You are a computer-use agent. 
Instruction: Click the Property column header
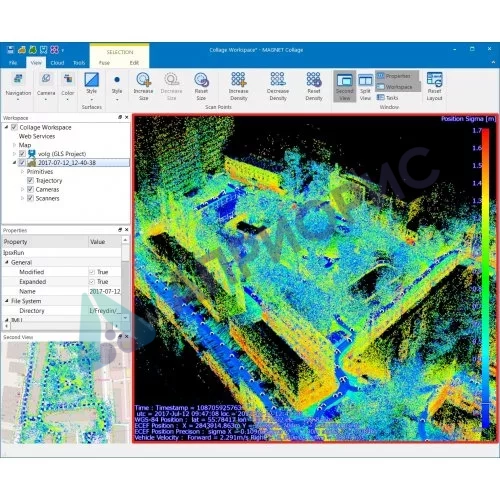pyautogui.click(x=45, y=242)
